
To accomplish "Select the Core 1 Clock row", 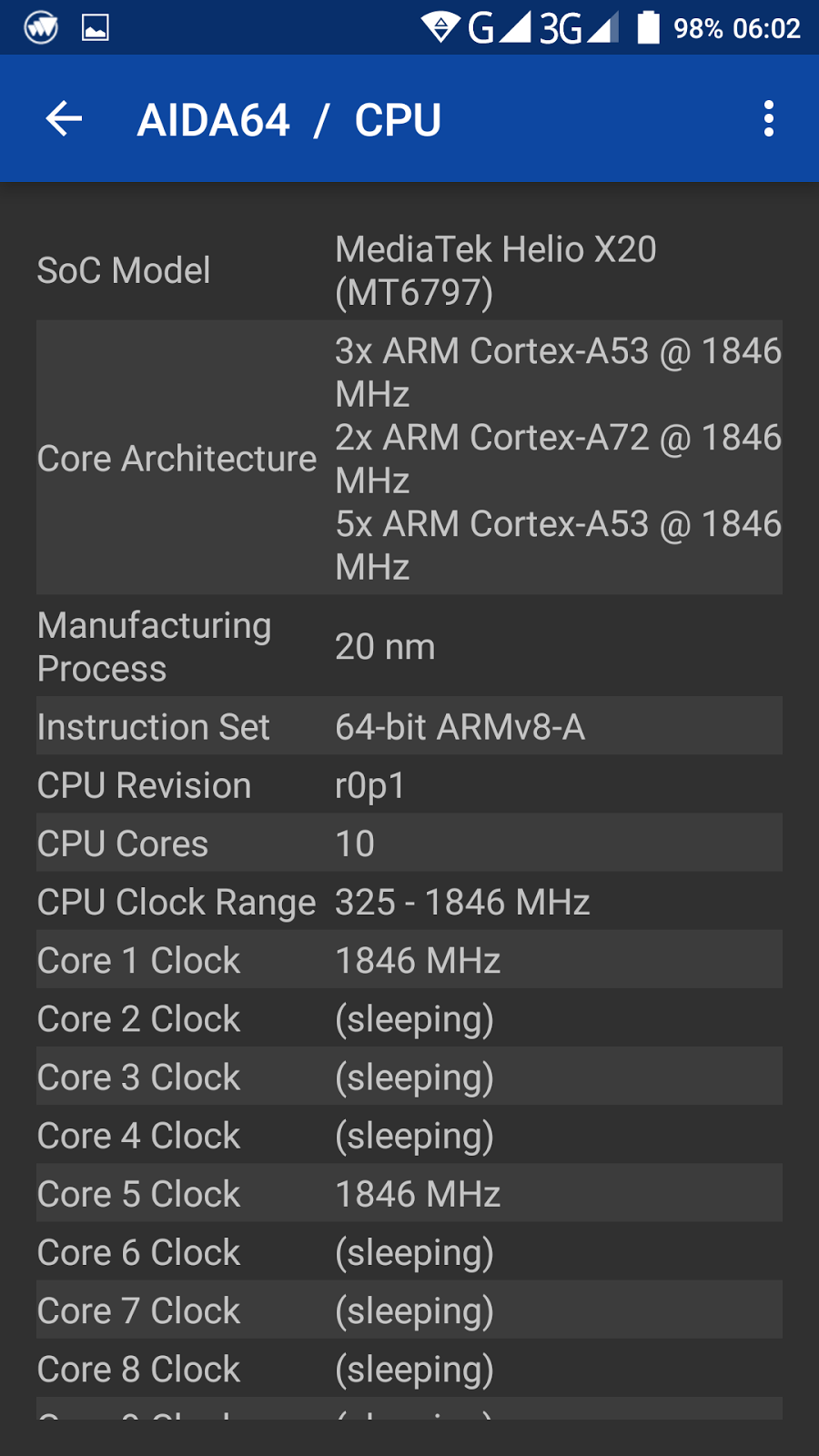I will [x=409, y=960].
